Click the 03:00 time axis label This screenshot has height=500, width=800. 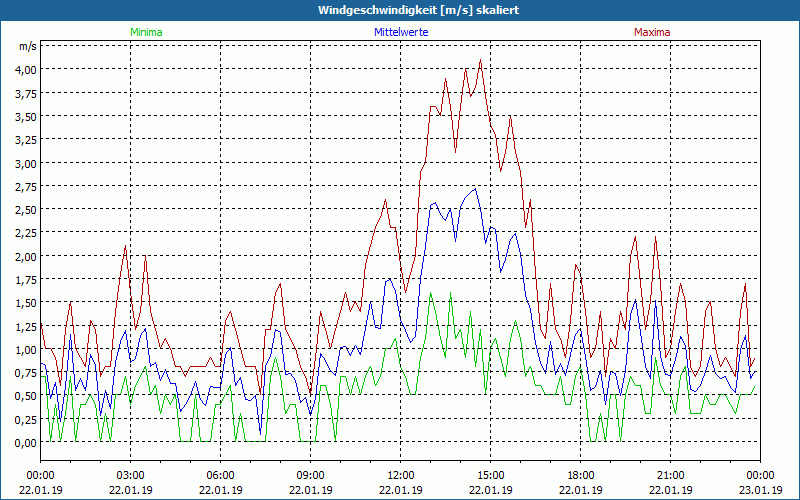(131, 476)
